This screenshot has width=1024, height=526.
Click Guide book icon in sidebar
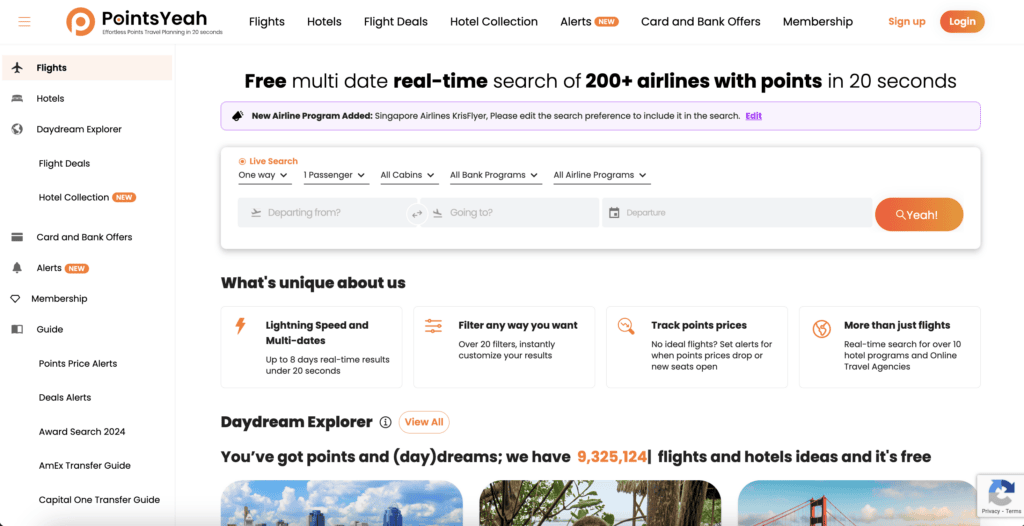tap(17, 329)
